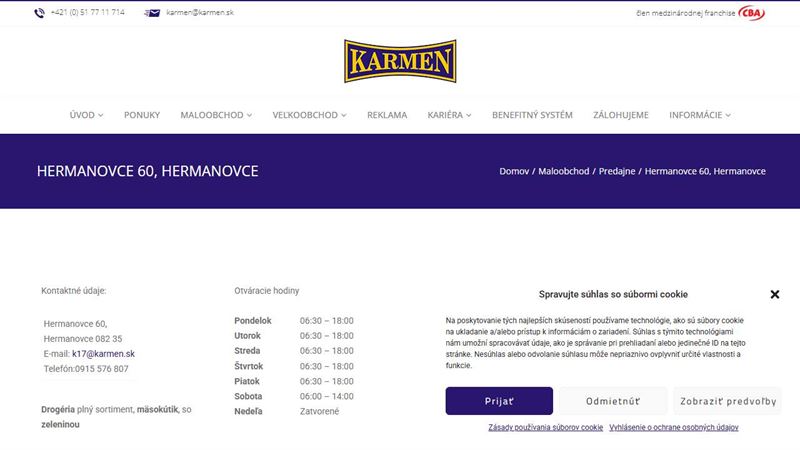
Task: Go to Benefitný systém page
Action: 532,115
